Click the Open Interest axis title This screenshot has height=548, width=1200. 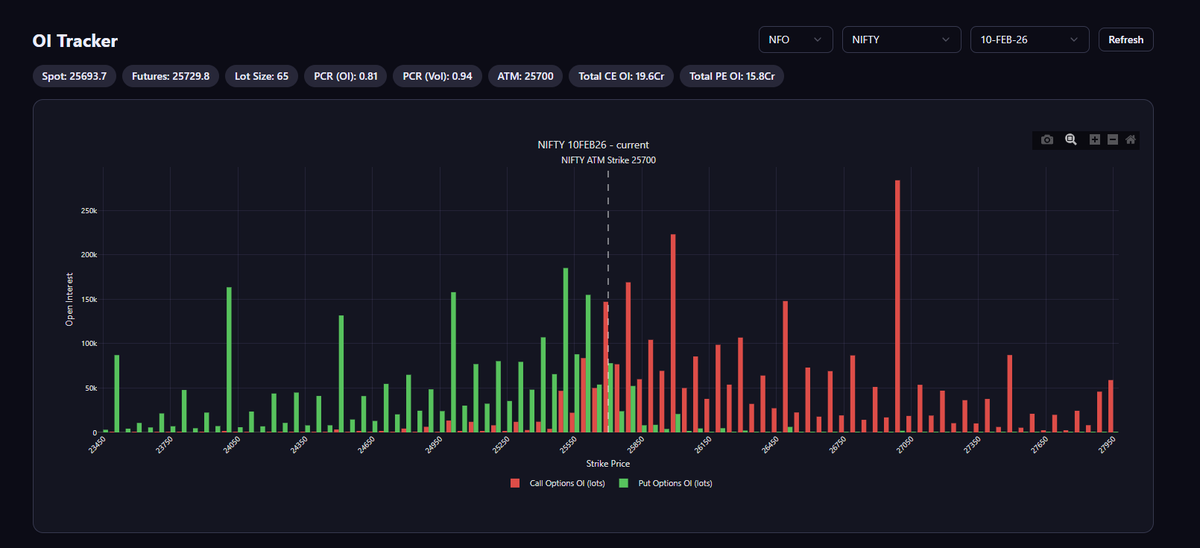pos(70,299)
